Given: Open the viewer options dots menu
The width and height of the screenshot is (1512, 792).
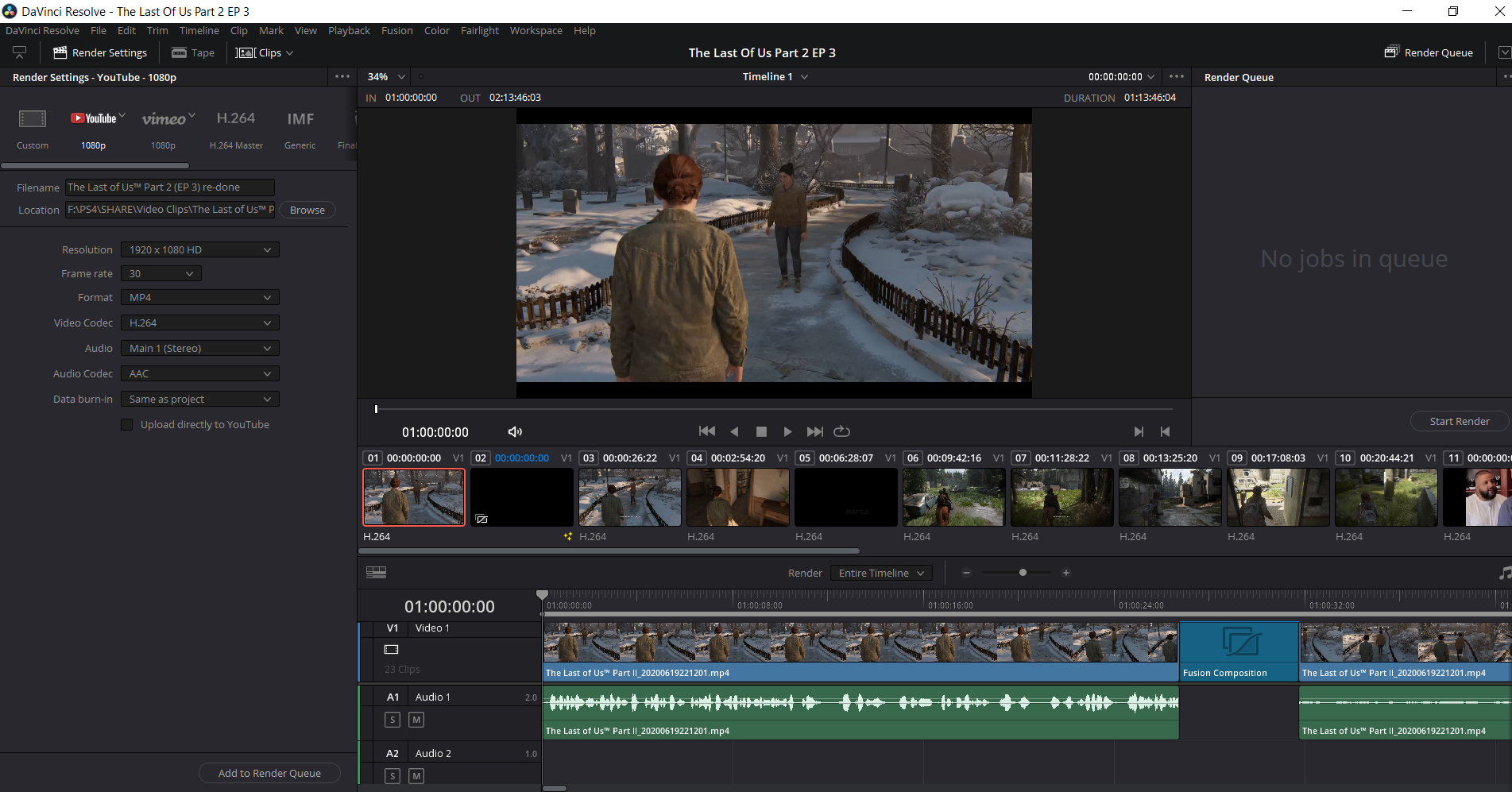Looking at the screenshot, I should (x=1177, y=76).
